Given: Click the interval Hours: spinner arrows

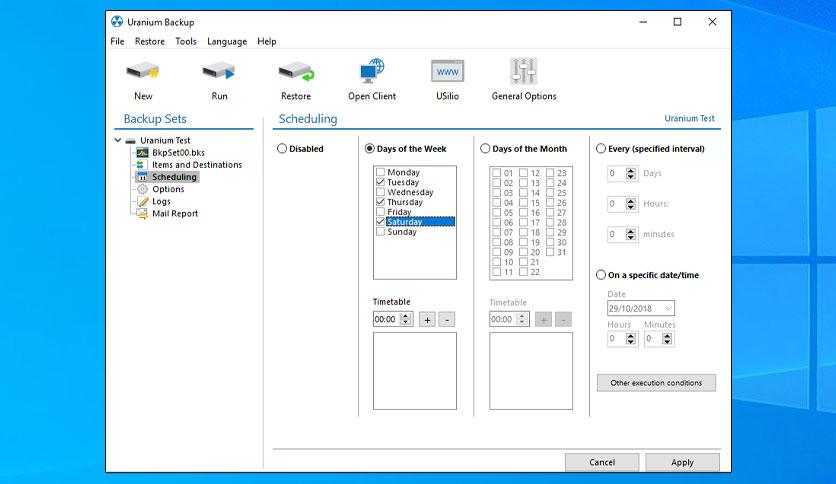Looking at the screenshot, I should (631, 204).
